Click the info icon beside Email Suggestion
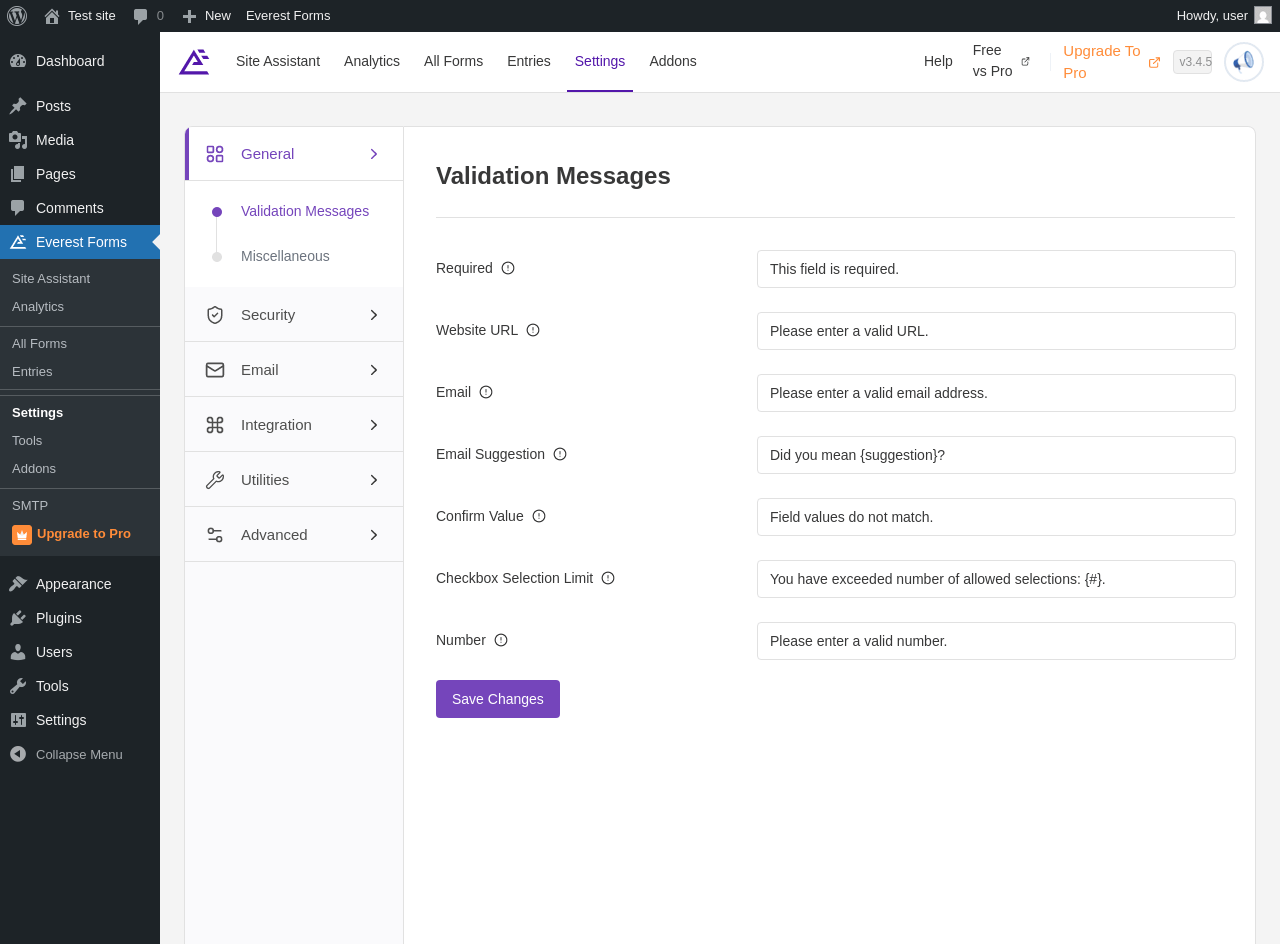The image size is (1280, 944). (560, 454)
